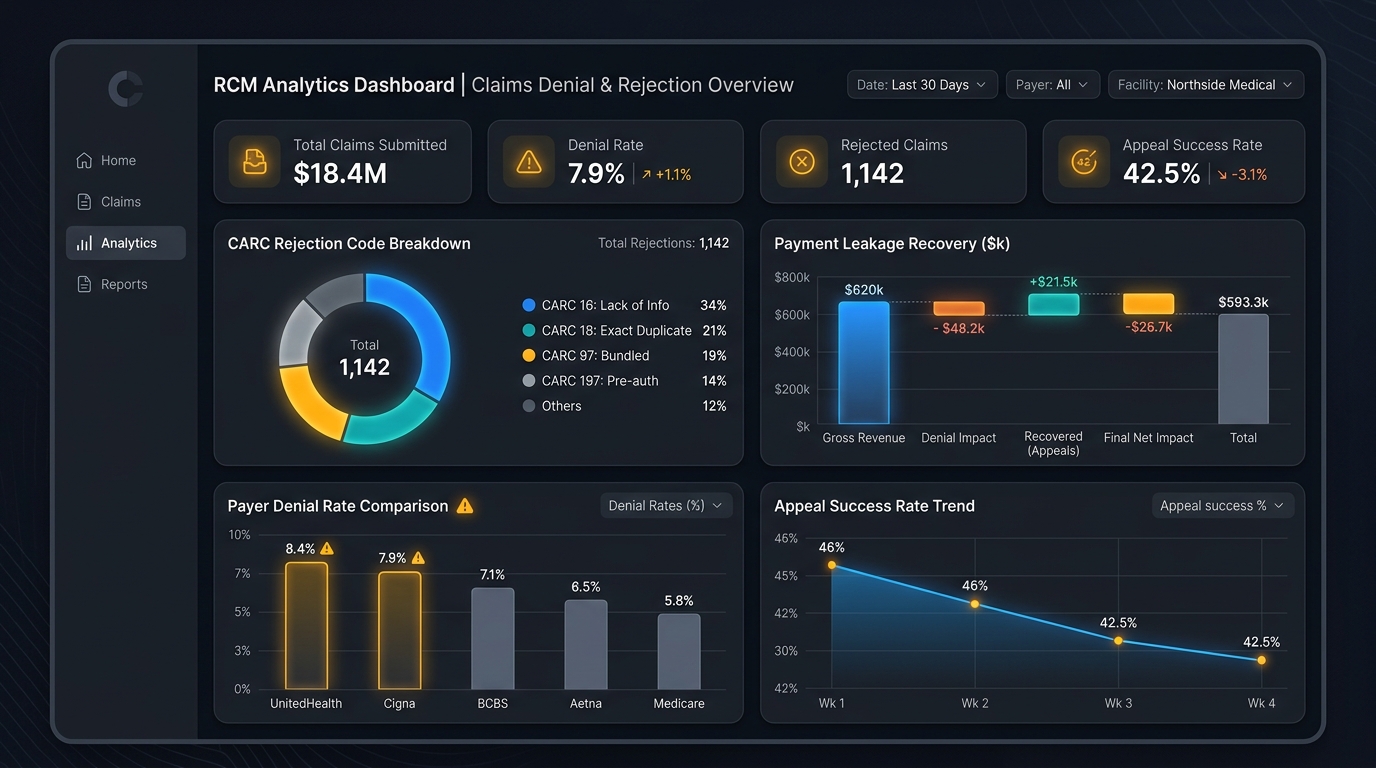1376x768 pixels.
Task: Click the app logo in the sidebar
Action: 125,89
